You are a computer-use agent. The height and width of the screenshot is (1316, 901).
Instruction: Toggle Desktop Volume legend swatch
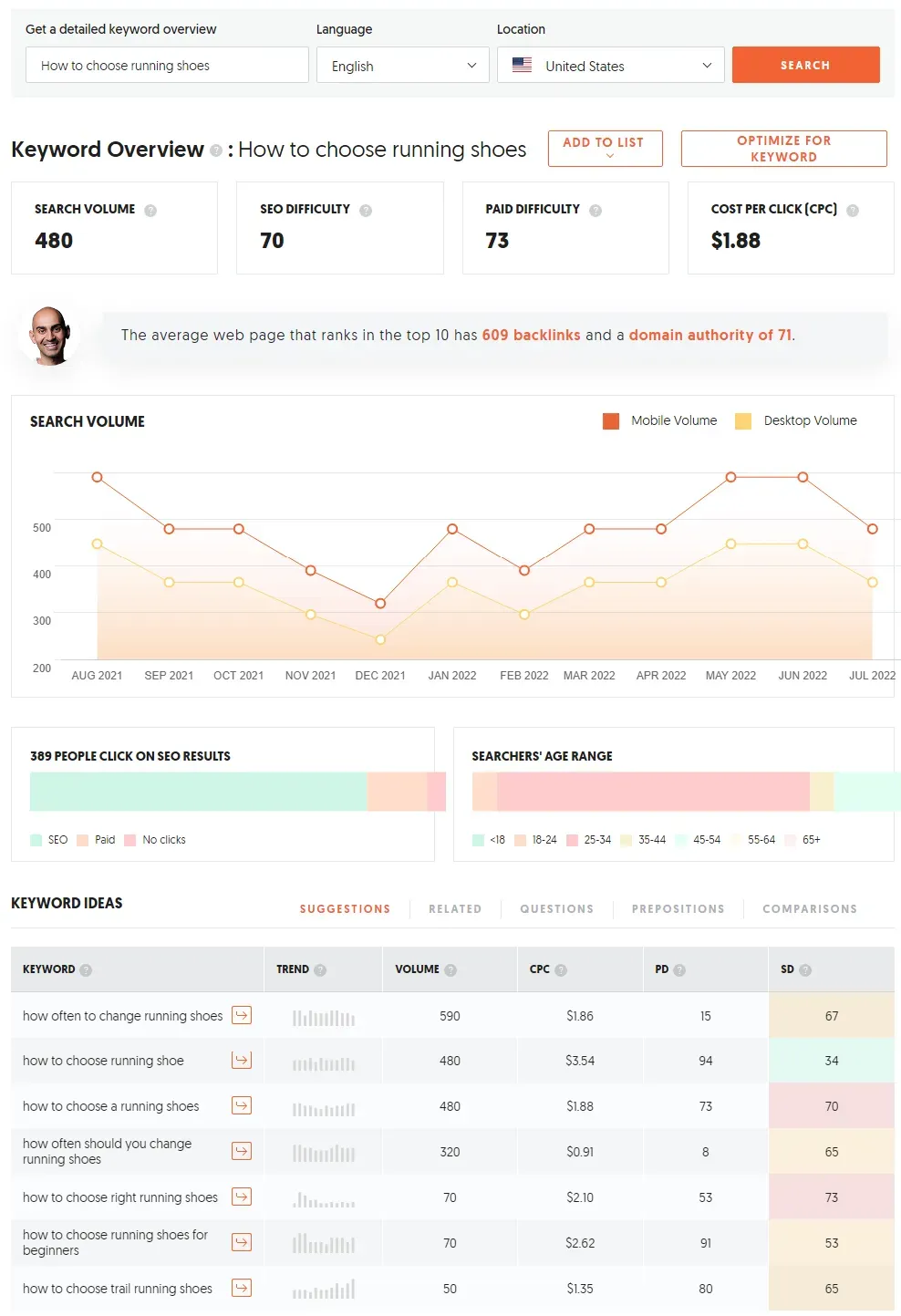point(743,421)
